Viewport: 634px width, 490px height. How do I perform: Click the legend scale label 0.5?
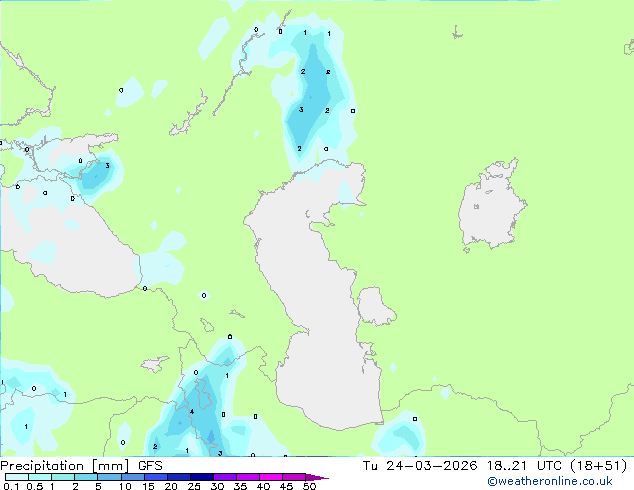point(35,486)
